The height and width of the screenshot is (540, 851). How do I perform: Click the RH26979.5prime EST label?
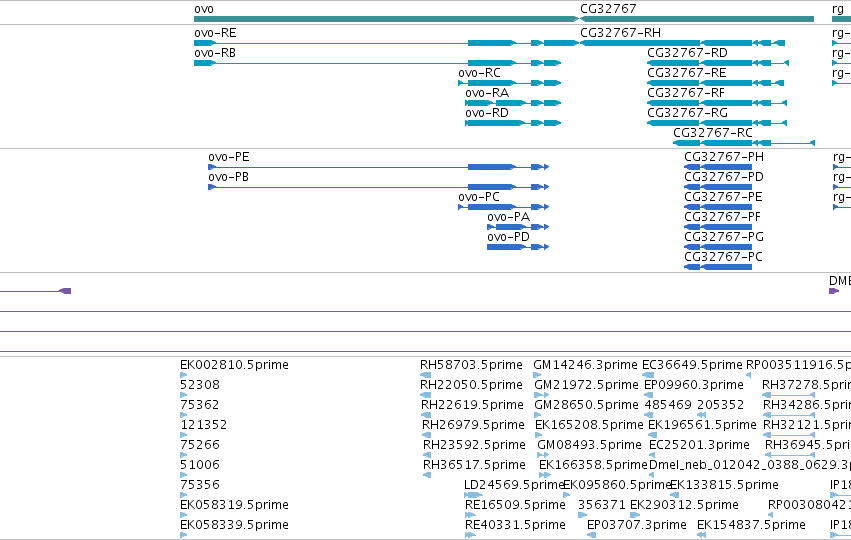(473, 425)
